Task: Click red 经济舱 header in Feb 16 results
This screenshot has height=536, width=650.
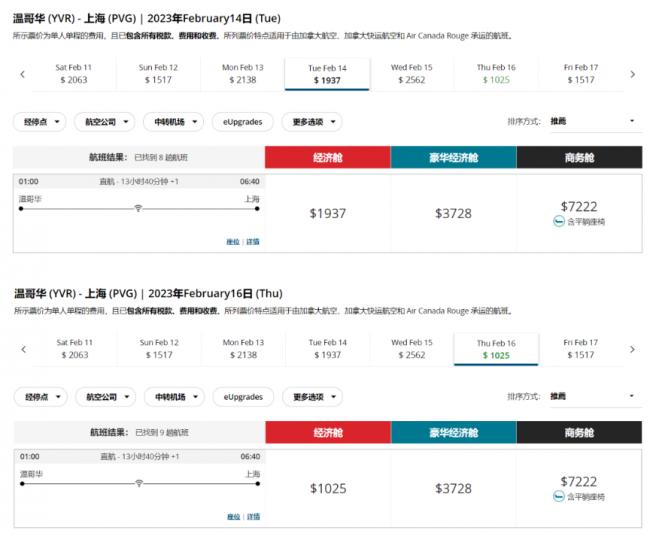Action: coord(328,432)
